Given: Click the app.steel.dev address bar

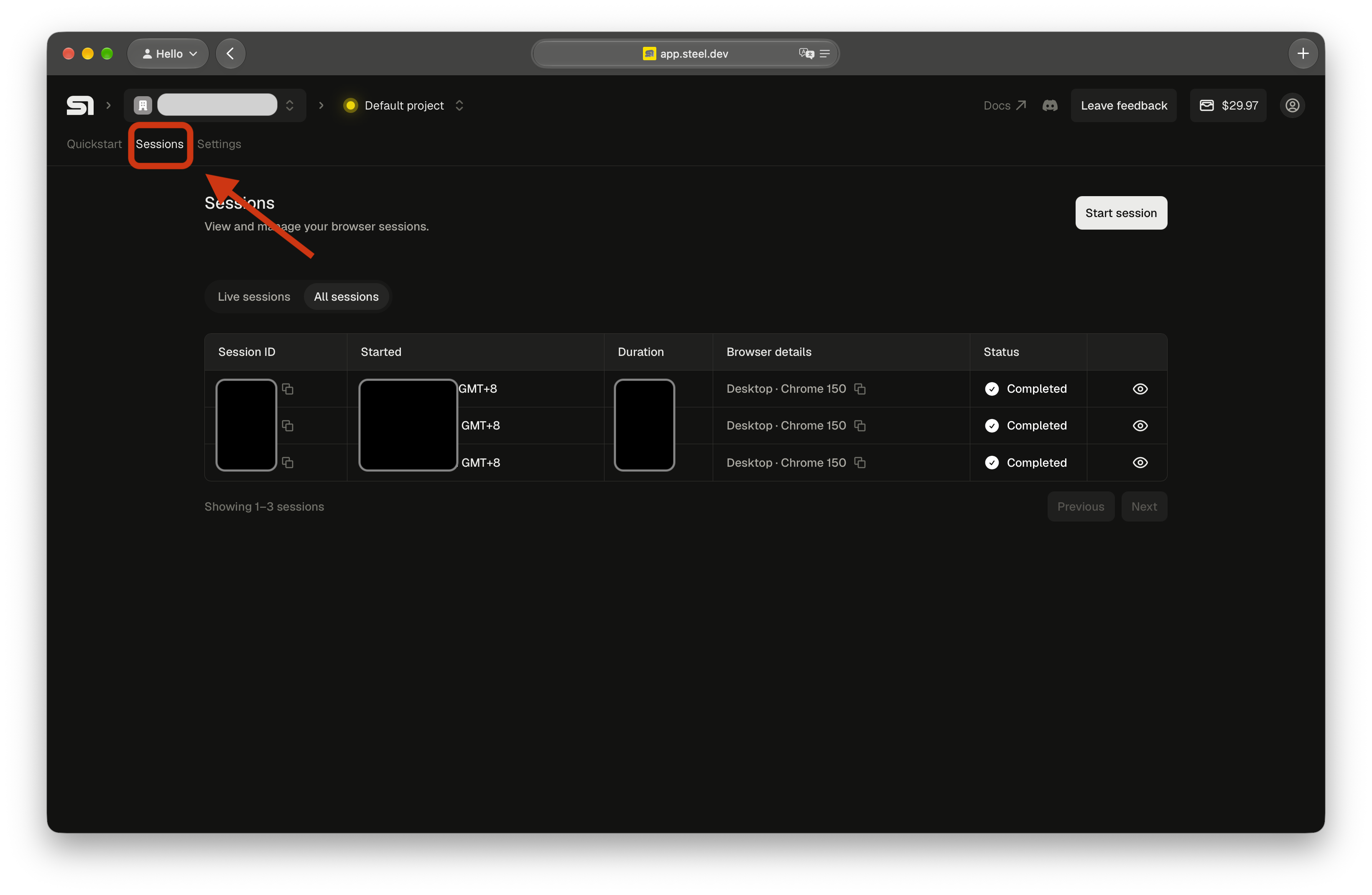Looking at the screenshot, I should [x=685, y=54].
